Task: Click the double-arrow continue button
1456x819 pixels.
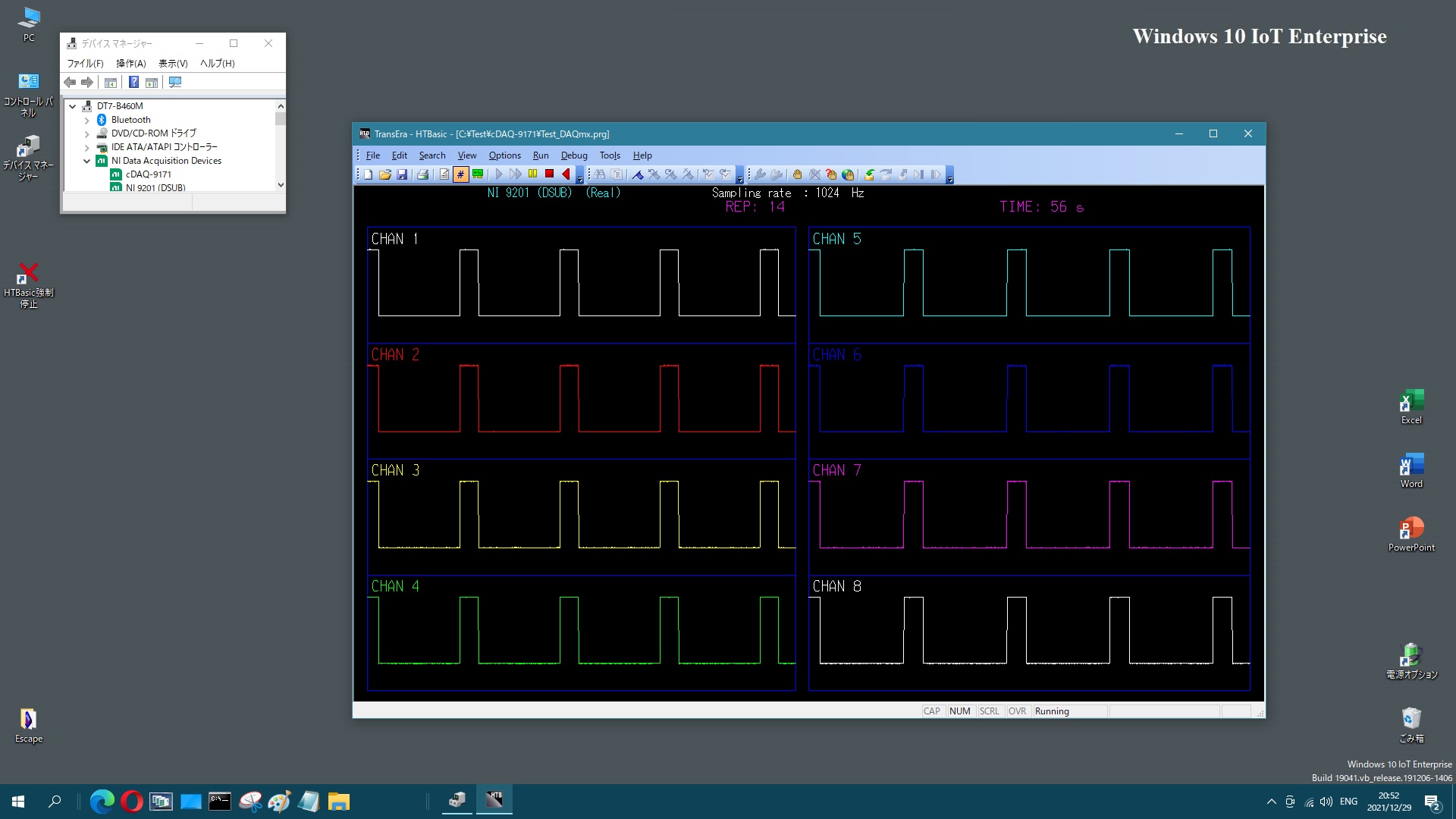Action: [x=516, y=174]
